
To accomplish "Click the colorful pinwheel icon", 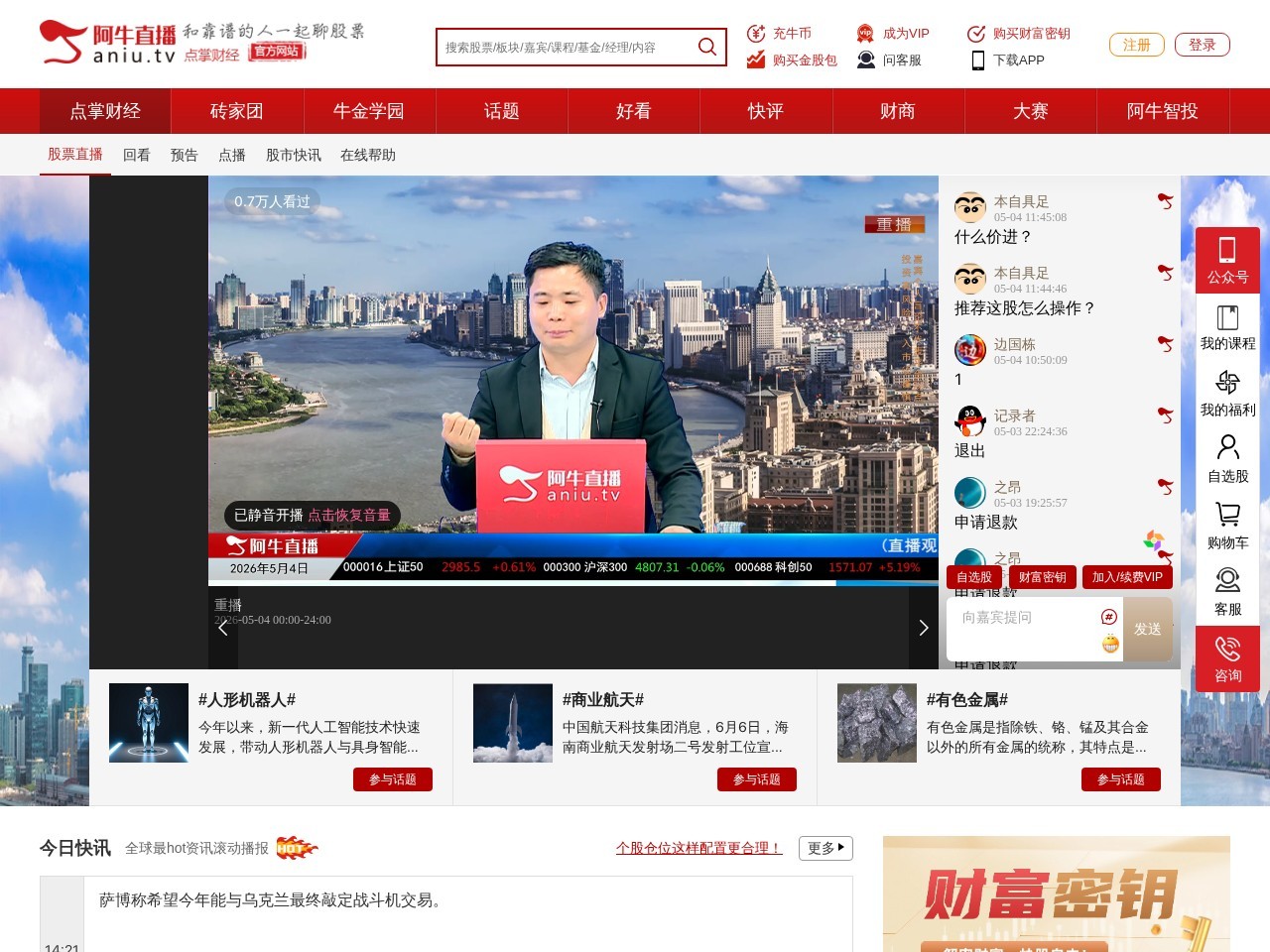I will [1154, 540].
